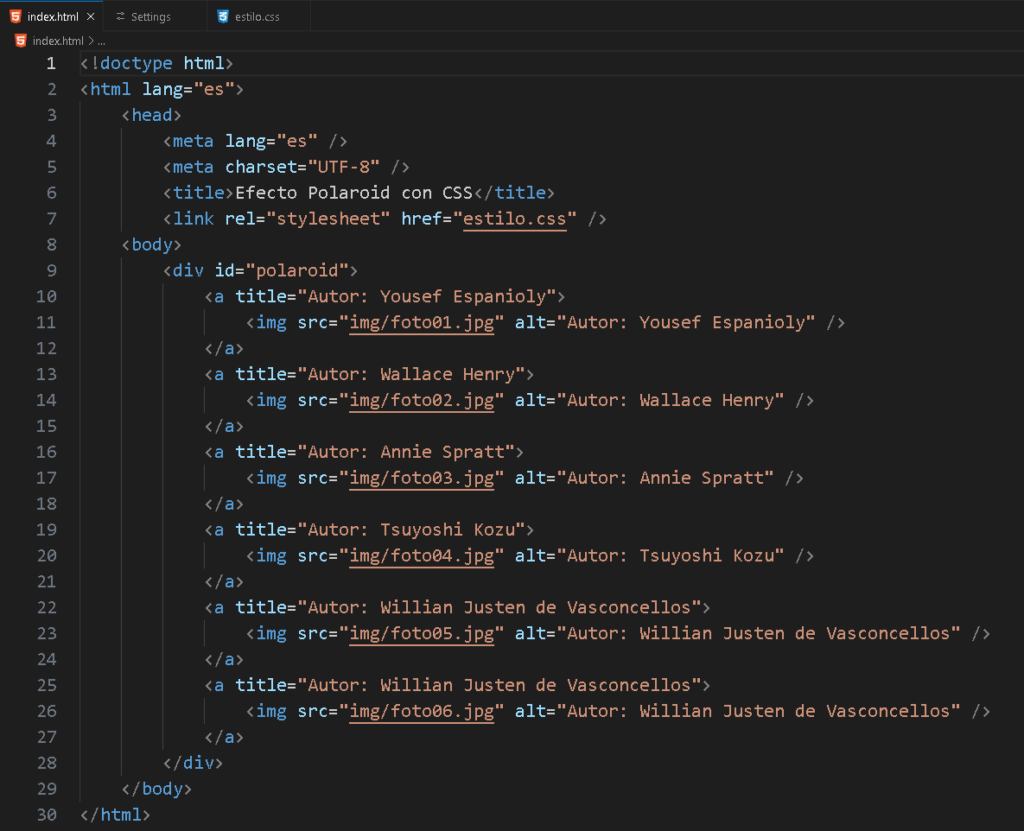Expand the breadcrumb ellipsis symbol list
Image resolution: width=1024 pixels, height=831 pixels.
101,41
